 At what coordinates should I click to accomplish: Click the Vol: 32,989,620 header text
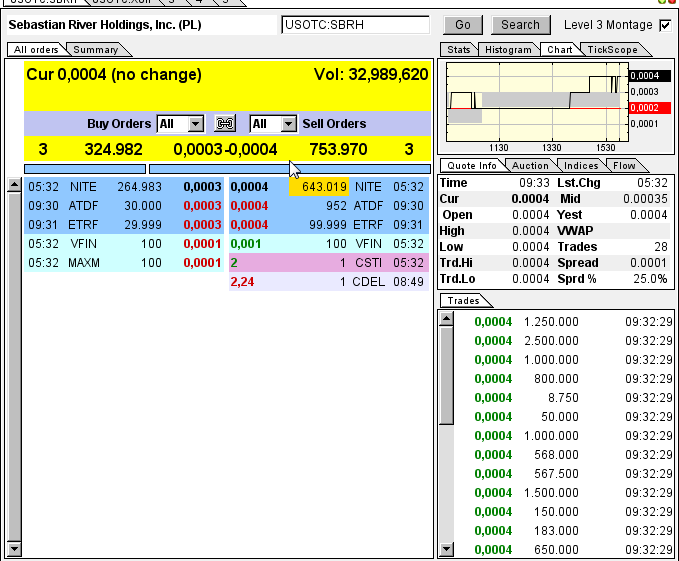(x=371, y=75)
